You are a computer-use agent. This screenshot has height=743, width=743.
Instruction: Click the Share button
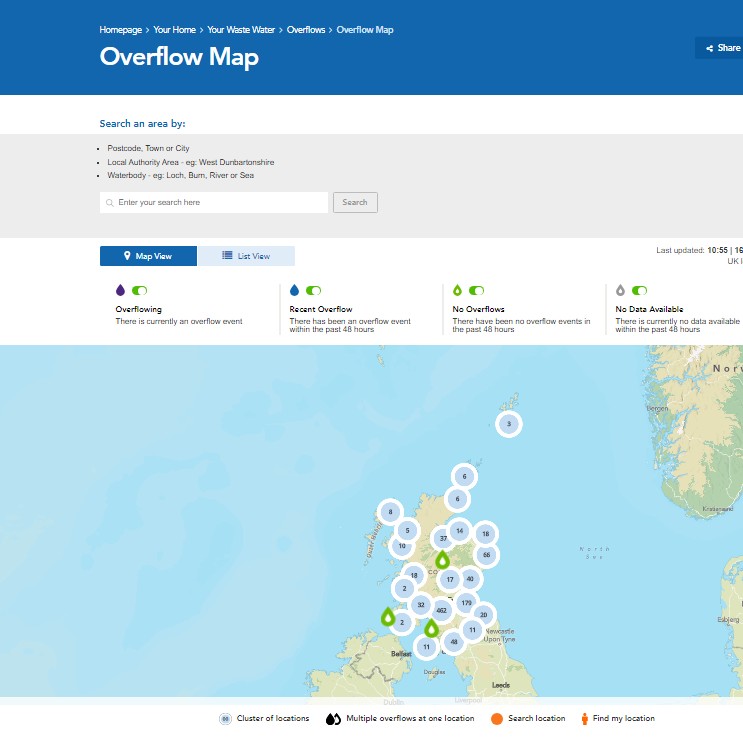pos(720,48)
